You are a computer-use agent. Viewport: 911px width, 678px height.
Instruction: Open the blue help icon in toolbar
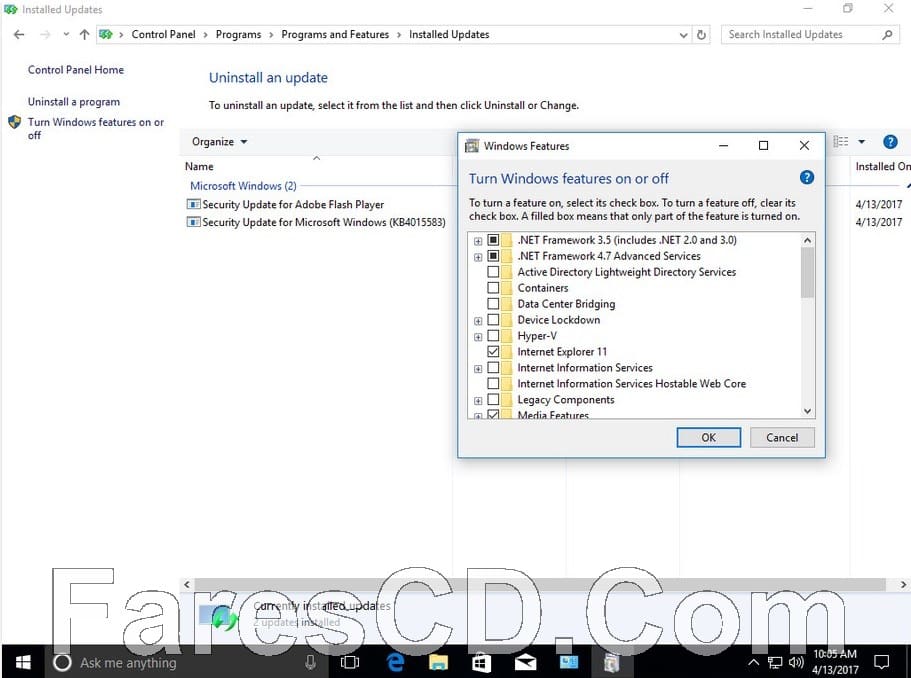tap(890, 142)
